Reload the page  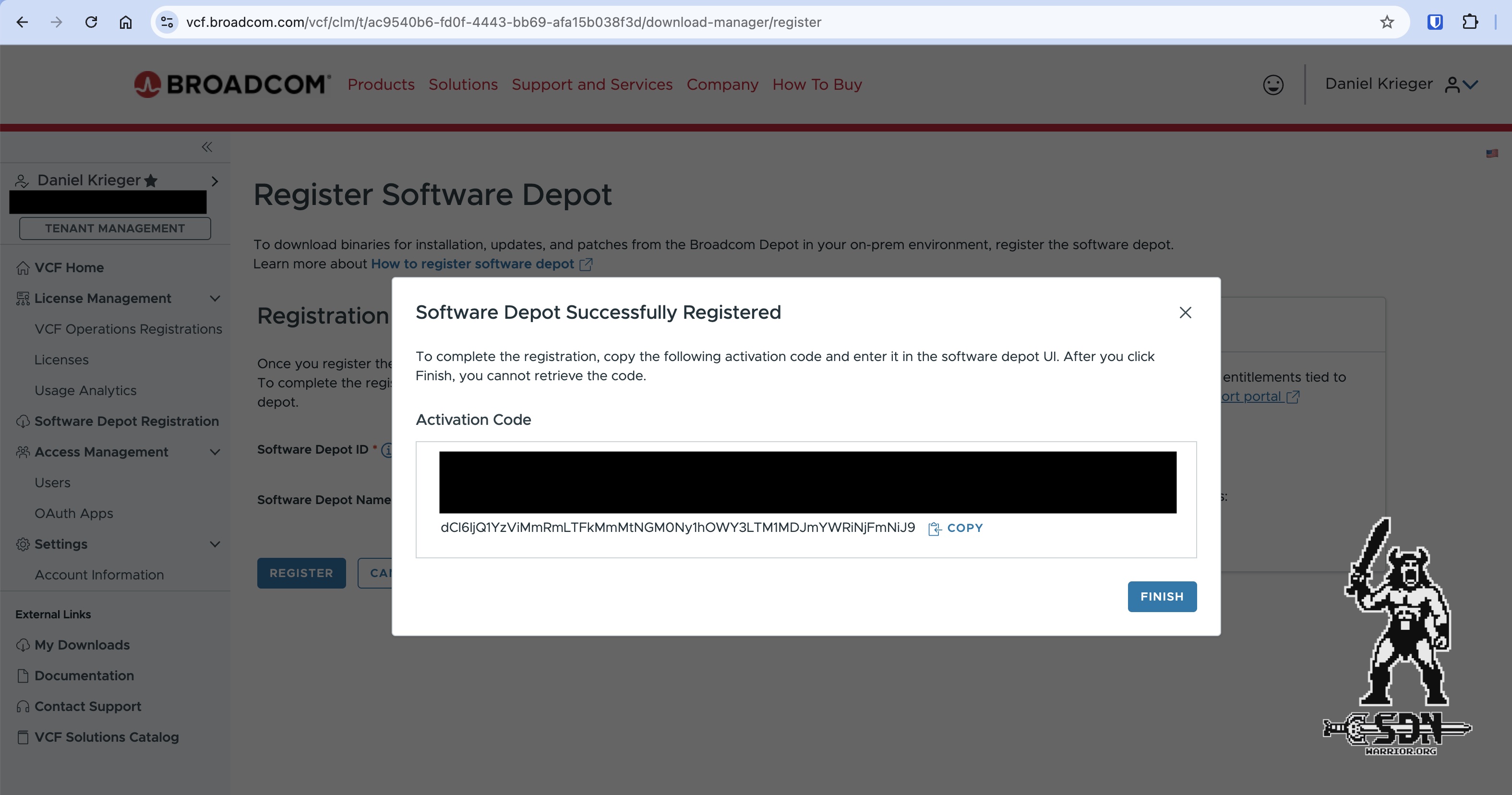(91, 22)
